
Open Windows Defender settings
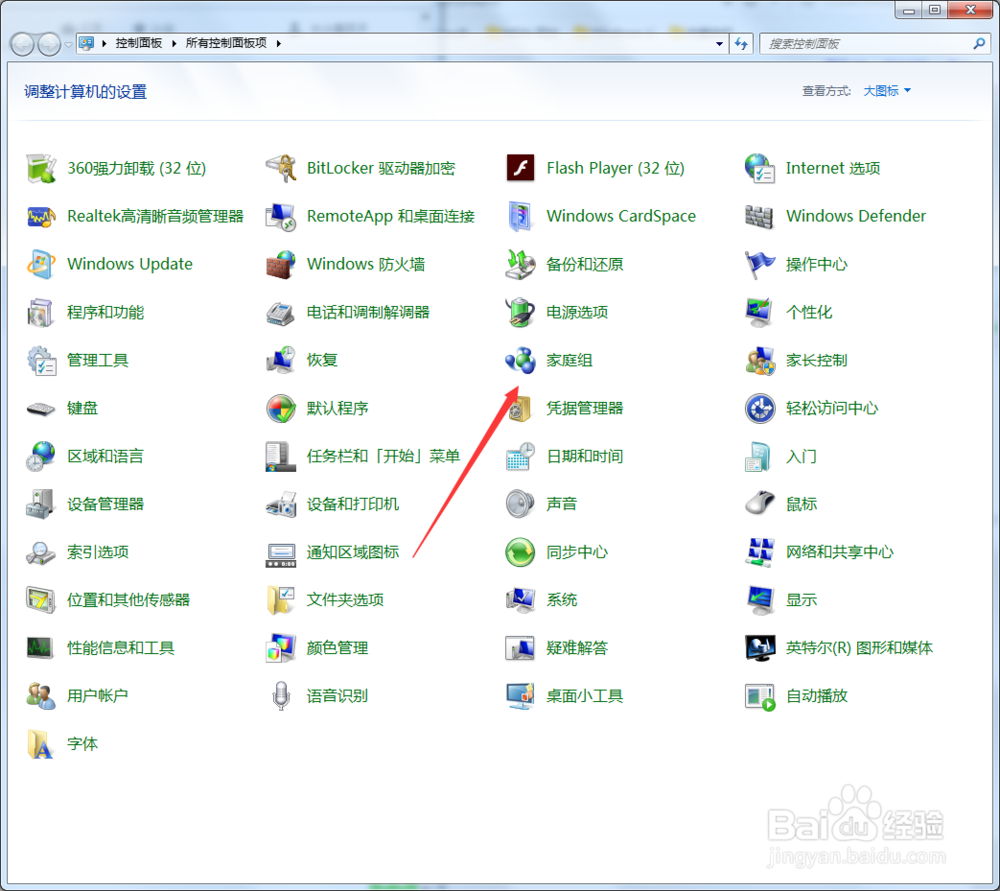coord(856,216)
